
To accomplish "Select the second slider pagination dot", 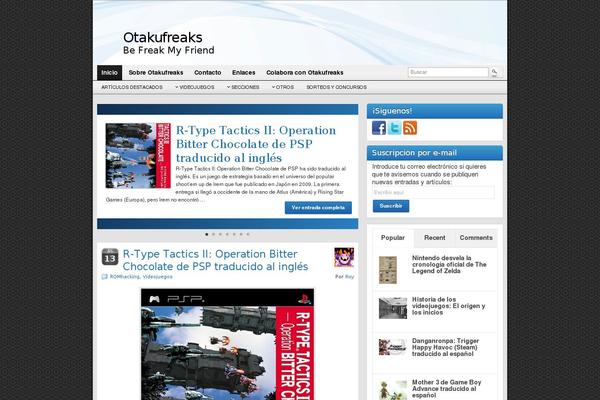I will click(x=214, y=234).
